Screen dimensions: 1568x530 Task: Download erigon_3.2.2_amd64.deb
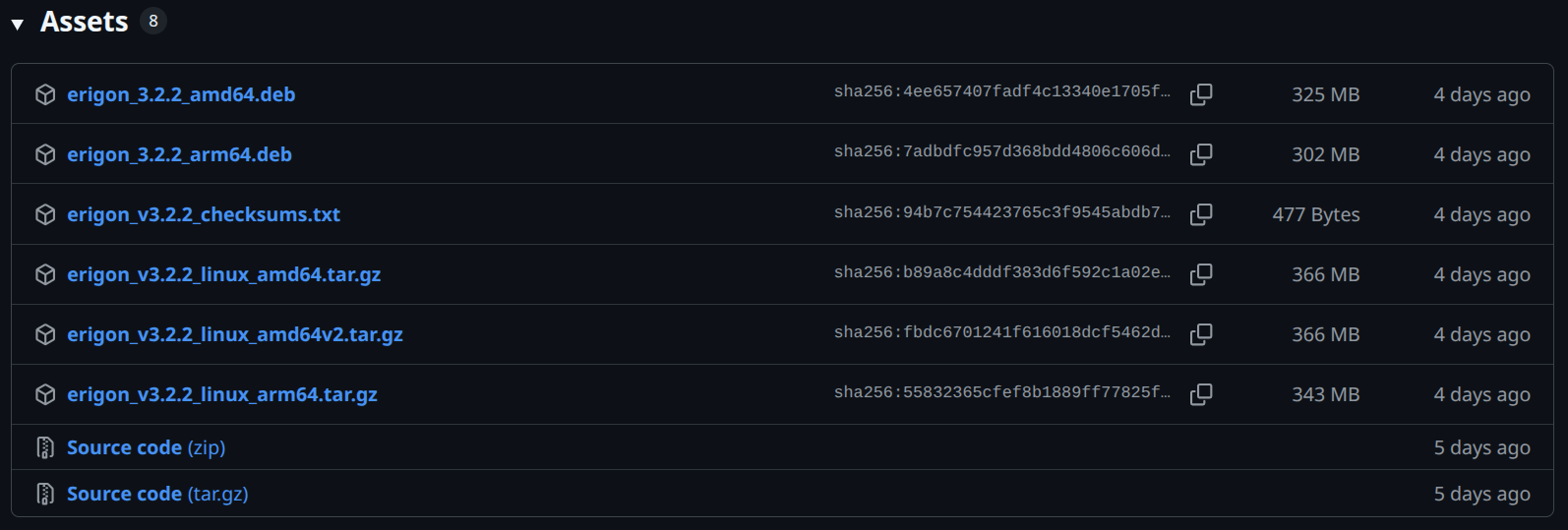(181, 94)
